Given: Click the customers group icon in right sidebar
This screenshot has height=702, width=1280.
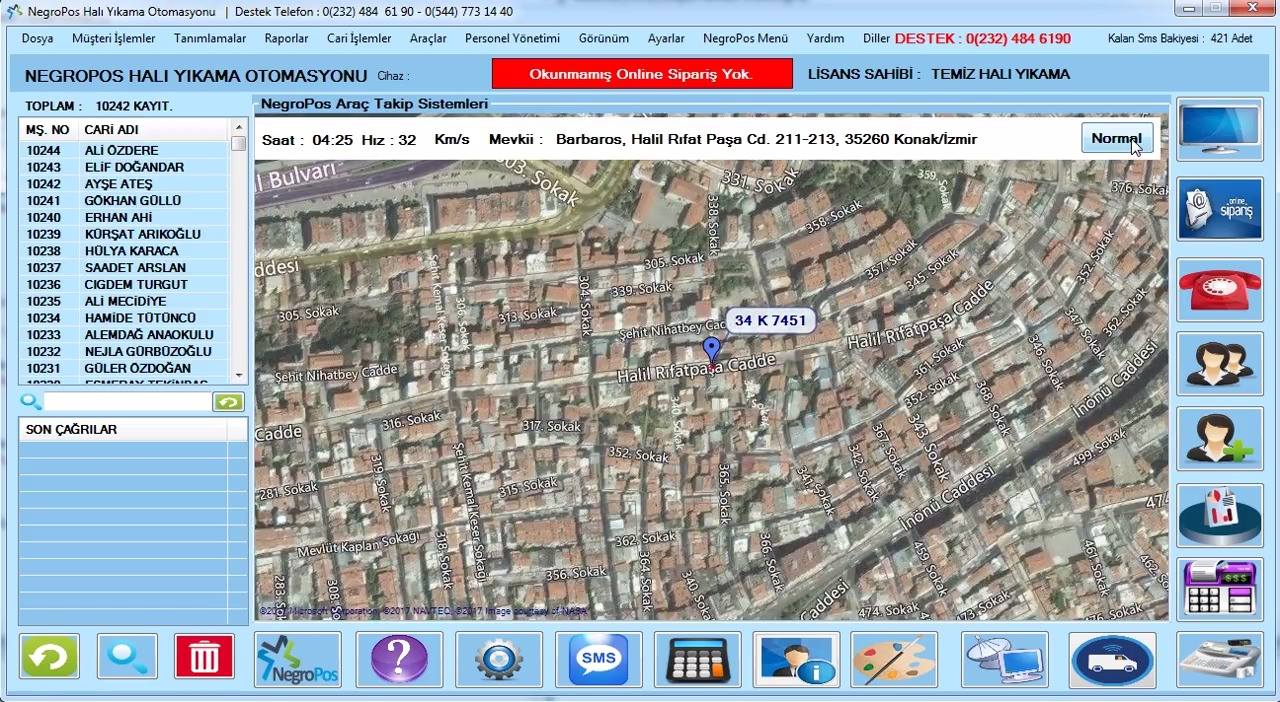Looking at the screenshot, I should click(x=1220, y=364).
